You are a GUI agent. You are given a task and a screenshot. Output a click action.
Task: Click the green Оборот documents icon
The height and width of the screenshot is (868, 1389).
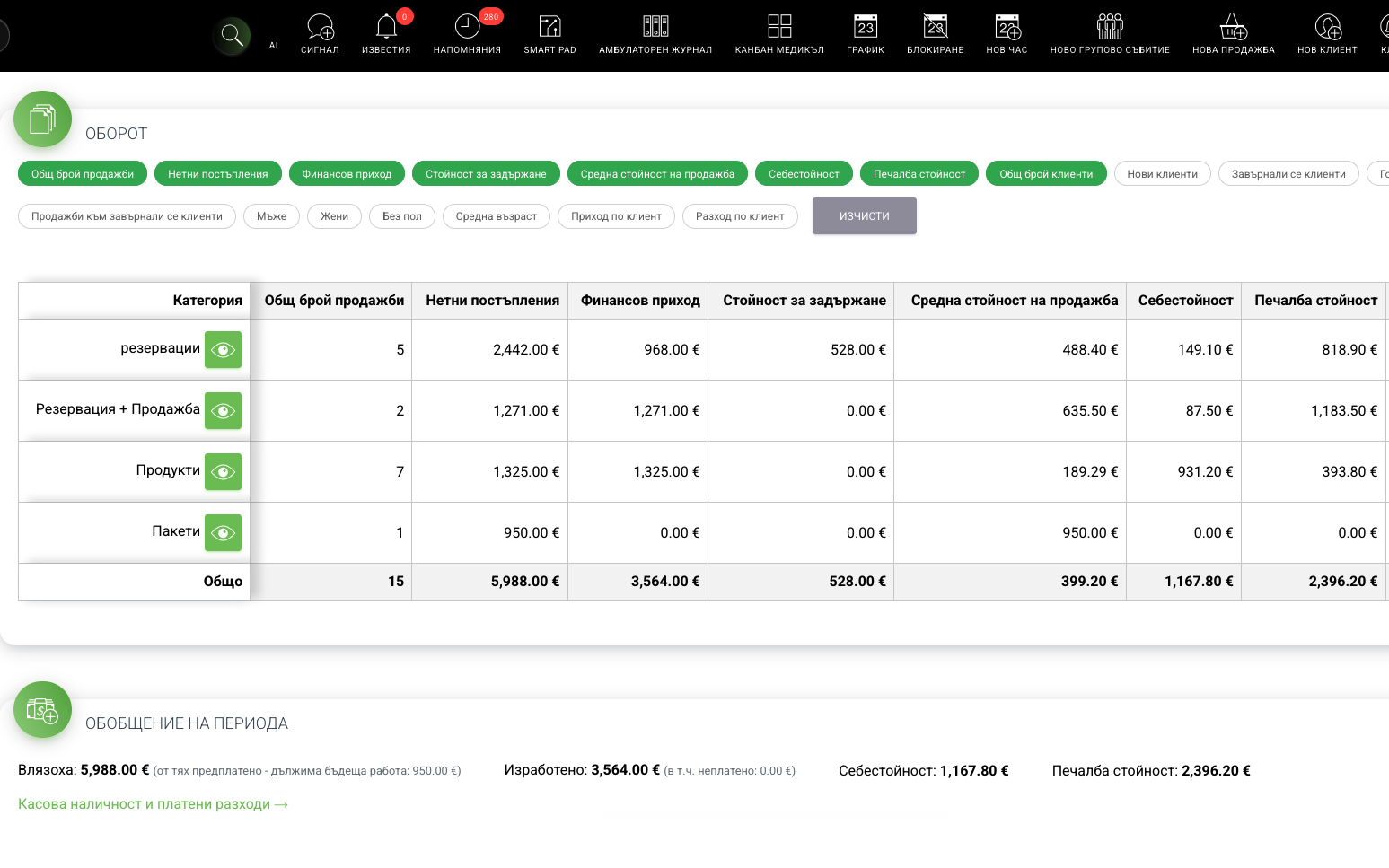pyautogui.click(x=42, y=119)
